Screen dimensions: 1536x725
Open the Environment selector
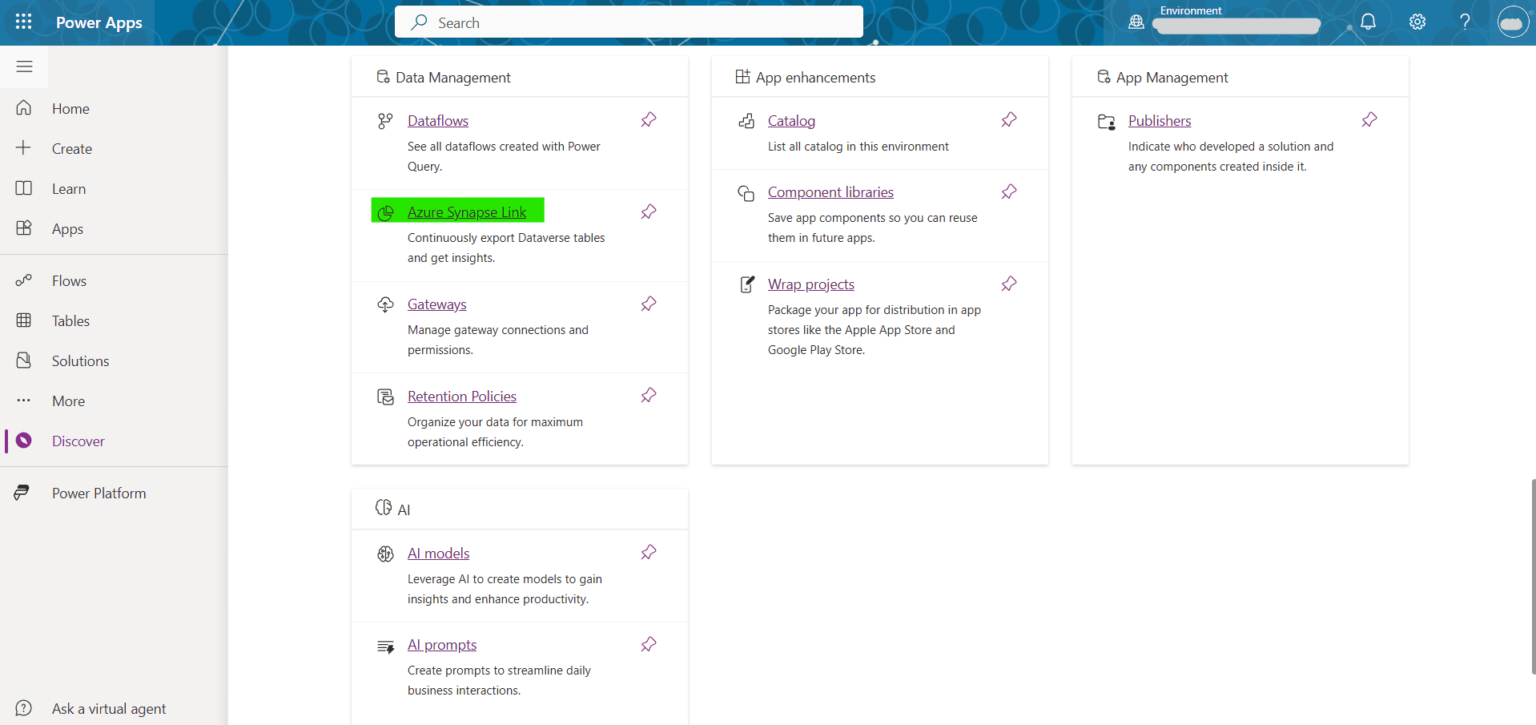coord(1236,25)
